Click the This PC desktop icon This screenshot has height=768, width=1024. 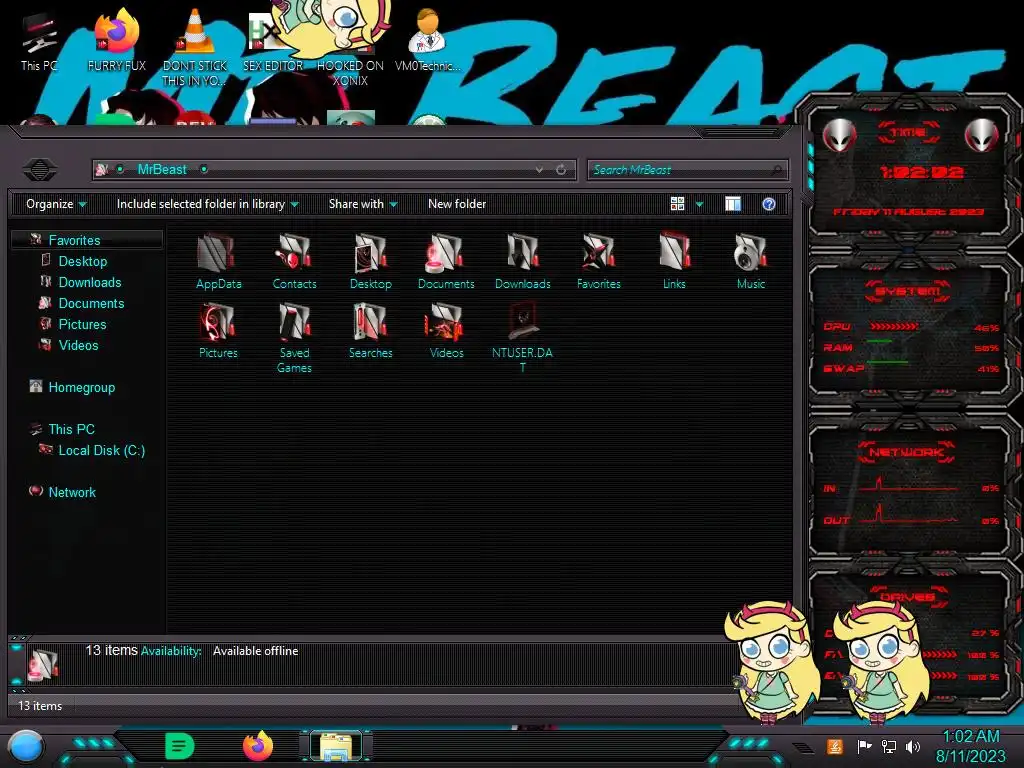tap(39, 43)
